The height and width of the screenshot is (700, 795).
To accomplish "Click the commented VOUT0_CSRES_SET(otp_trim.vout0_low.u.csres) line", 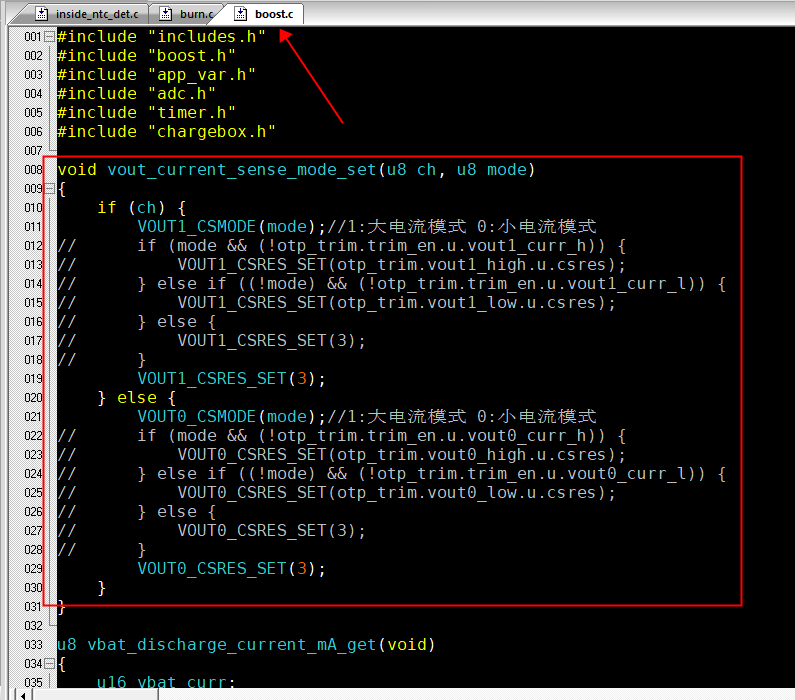I will [x=396, y=493].
